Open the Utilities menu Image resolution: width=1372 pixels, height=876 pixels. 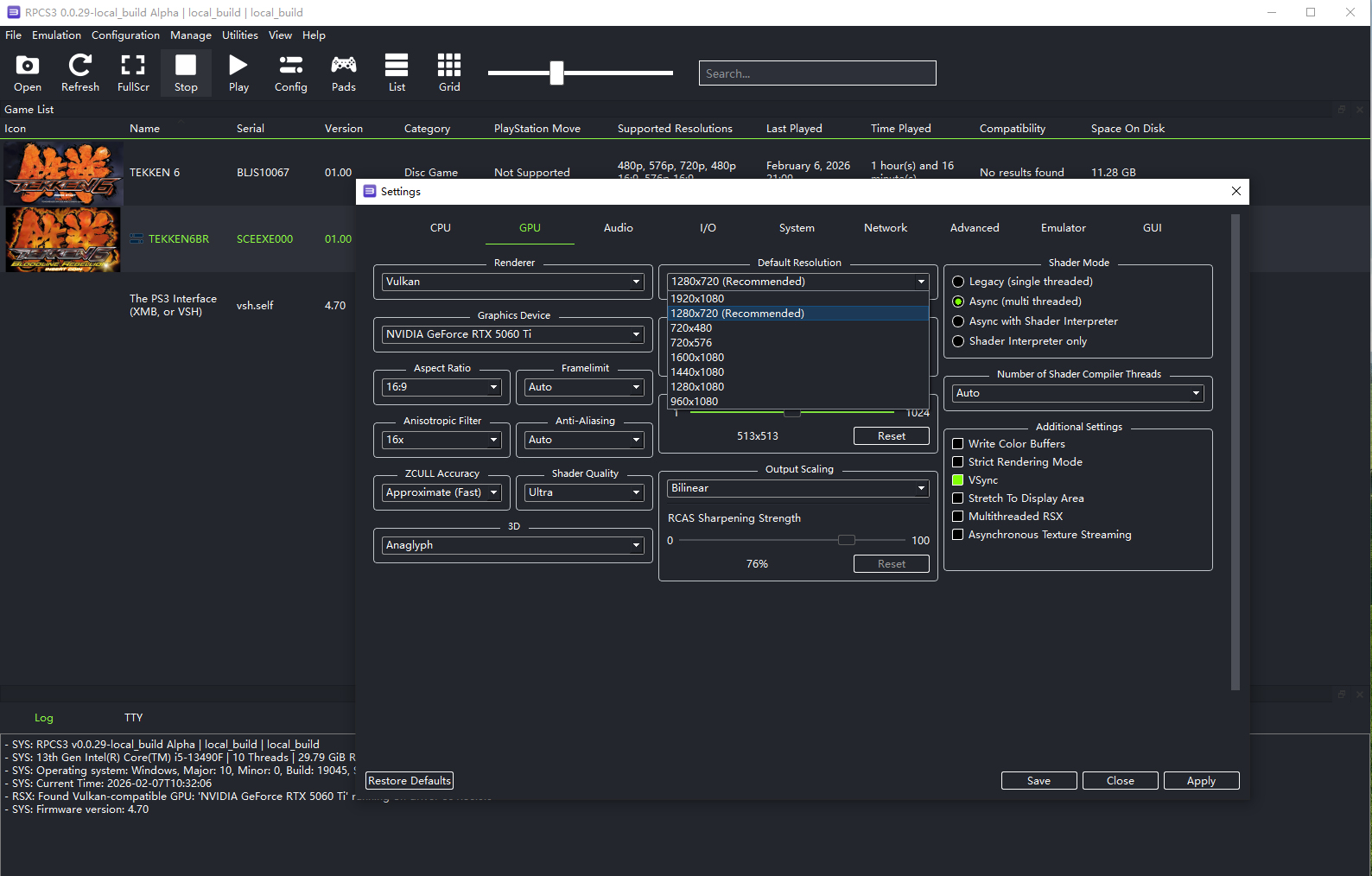pos(239,35)
